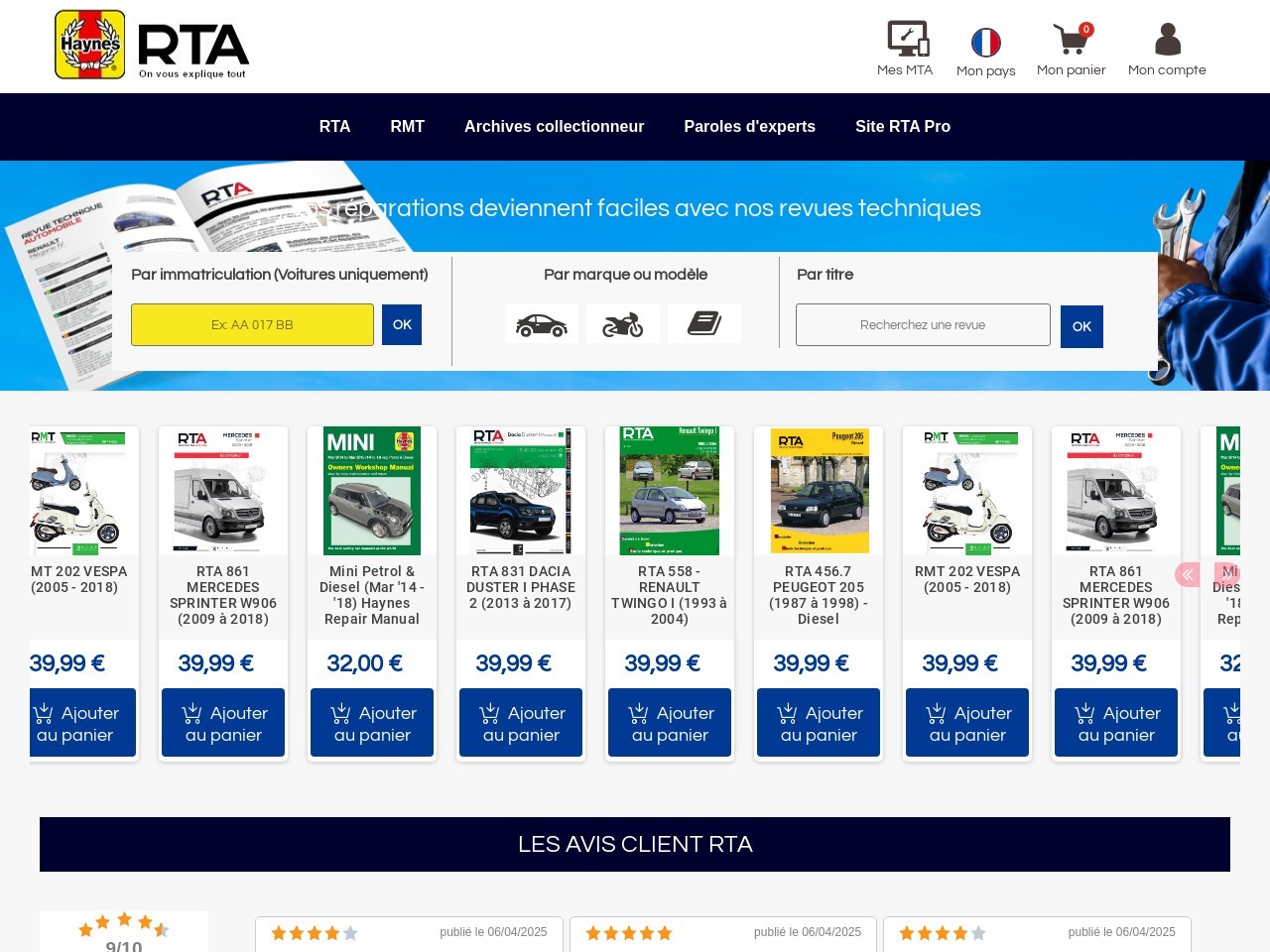The height and width of the screenshot is (952, 1270).
Task: Click the 32,00 € price of Mini manual
Action: [x=365, y=663]
